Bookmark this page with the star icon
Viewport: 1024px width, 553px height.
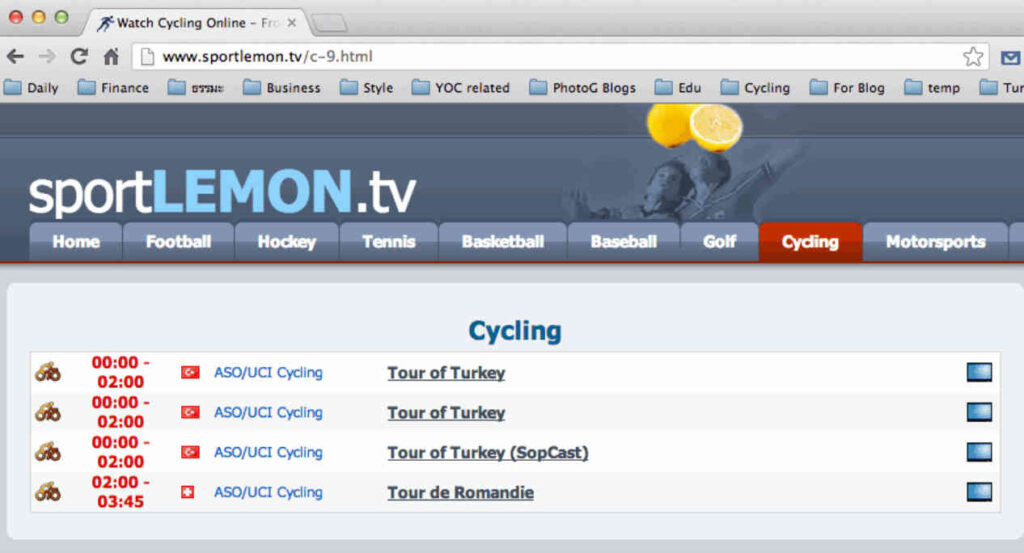pyautogui.click(x=972, y=57)
